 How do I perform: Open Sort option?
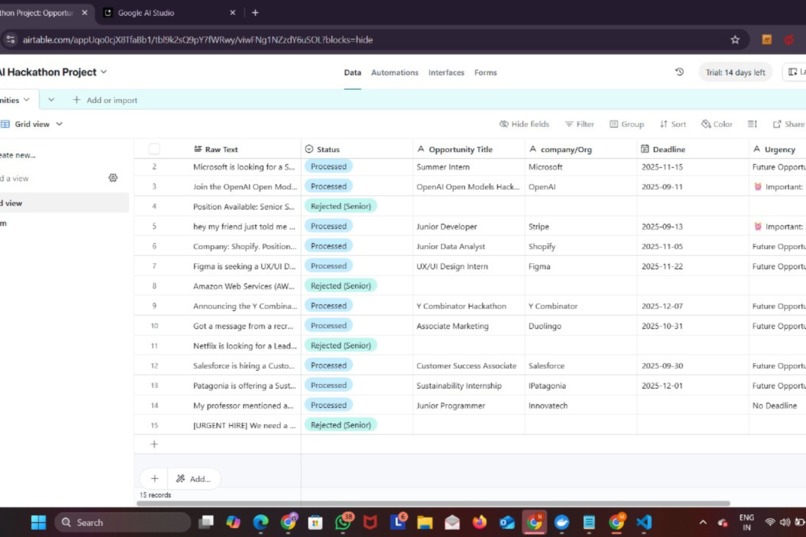672,124
